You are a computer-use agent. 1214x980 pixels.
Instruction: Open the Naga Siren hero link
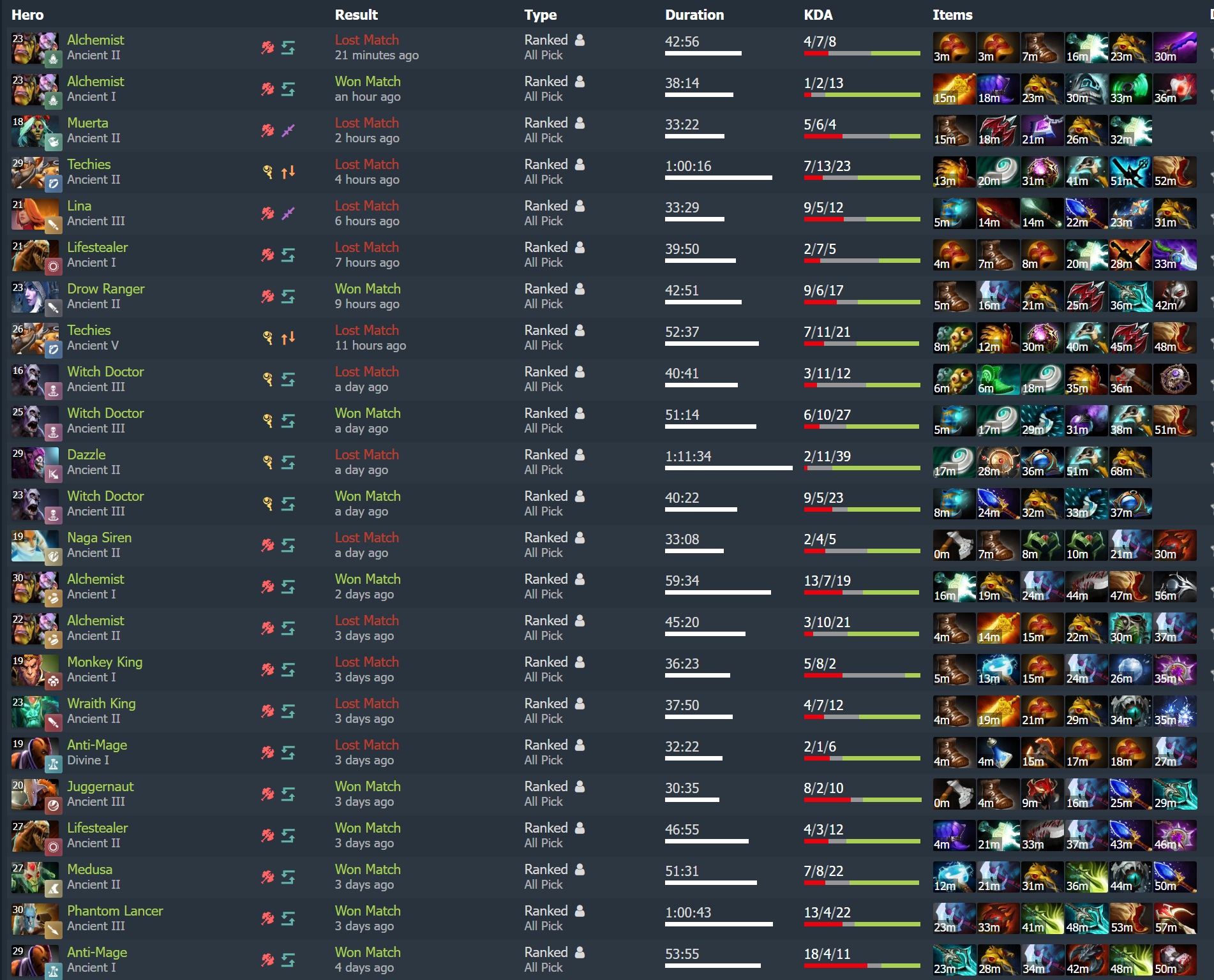[x=100, y=537]
